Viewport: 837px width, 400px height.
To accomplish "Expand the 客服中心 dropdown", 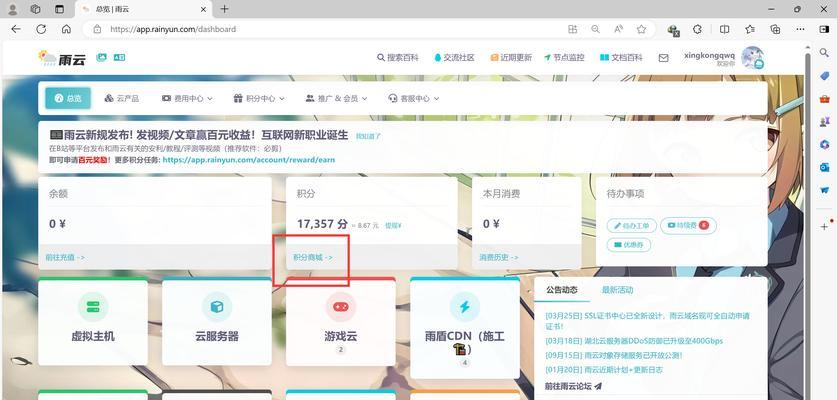I will pos(414,98).
